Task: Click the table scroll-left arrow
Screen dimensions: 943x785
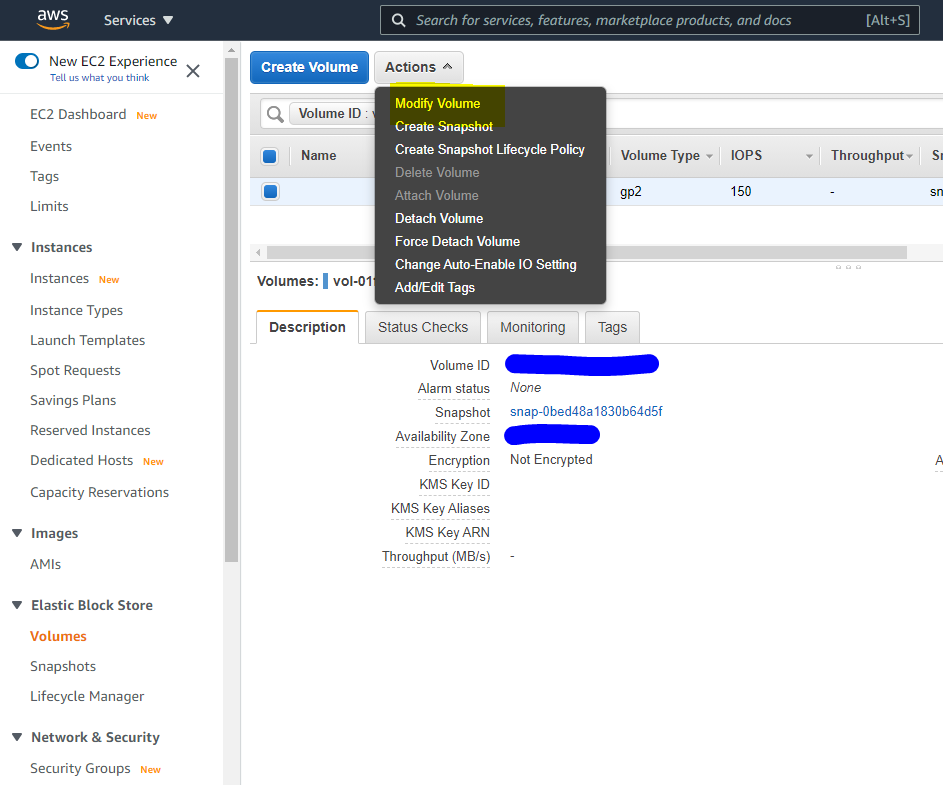Action: coord(258,253)
